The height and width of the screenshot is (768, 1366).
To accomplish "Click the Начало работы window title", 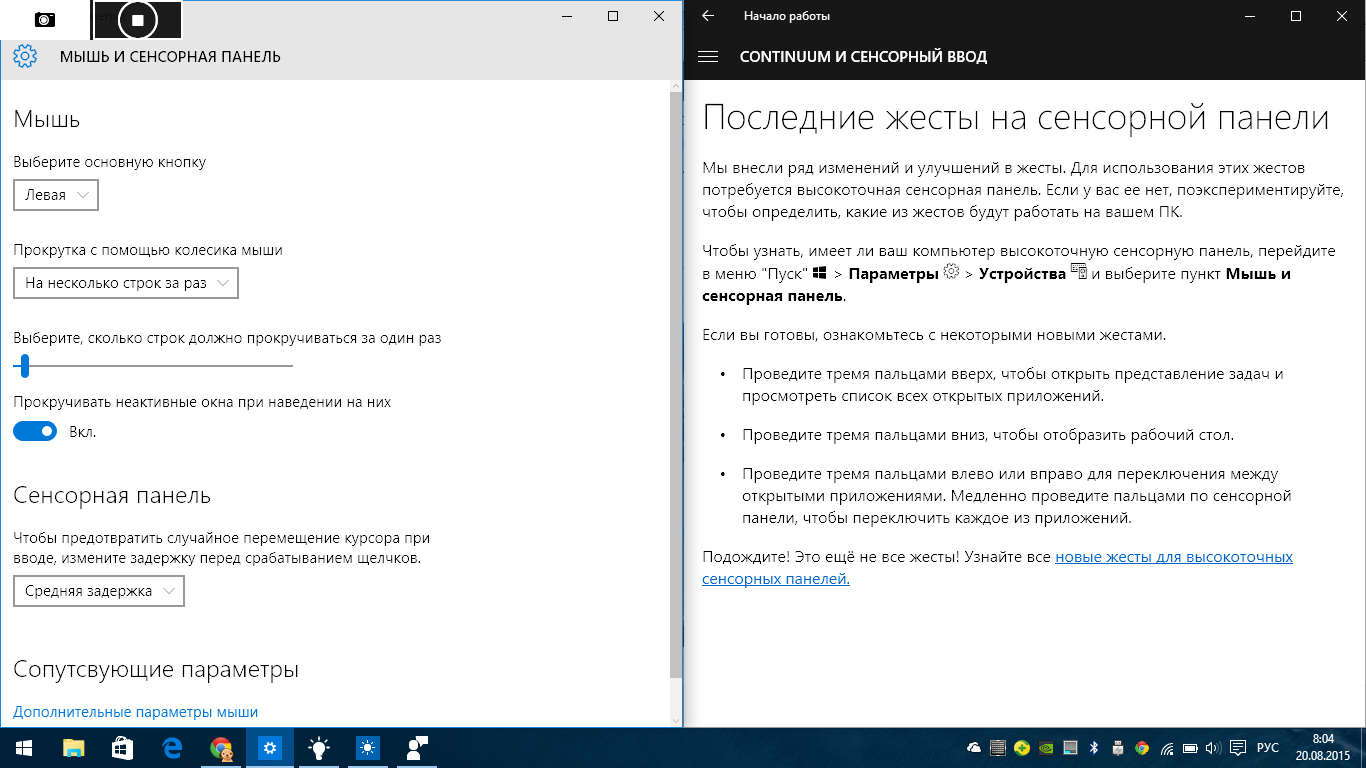I will tap(787, 16).
